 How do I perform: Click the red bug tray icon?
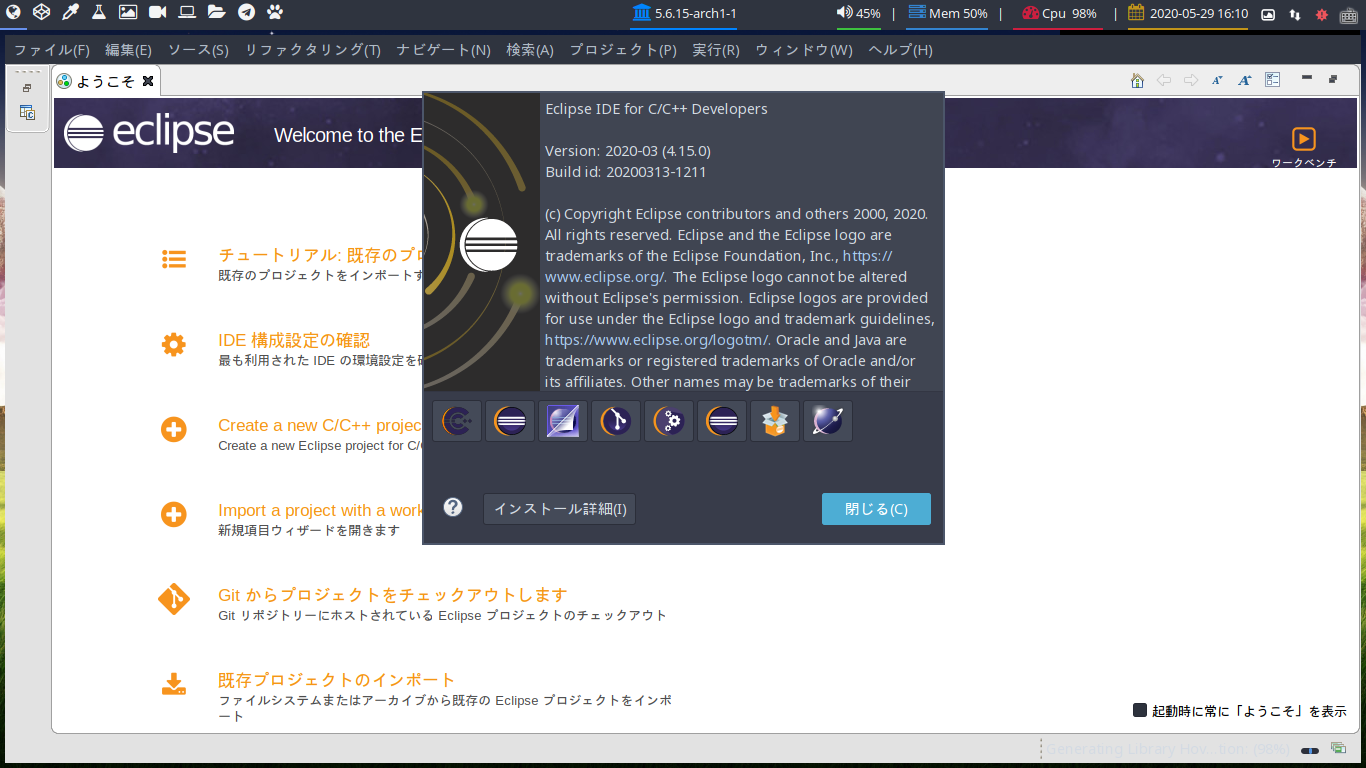1321,14
